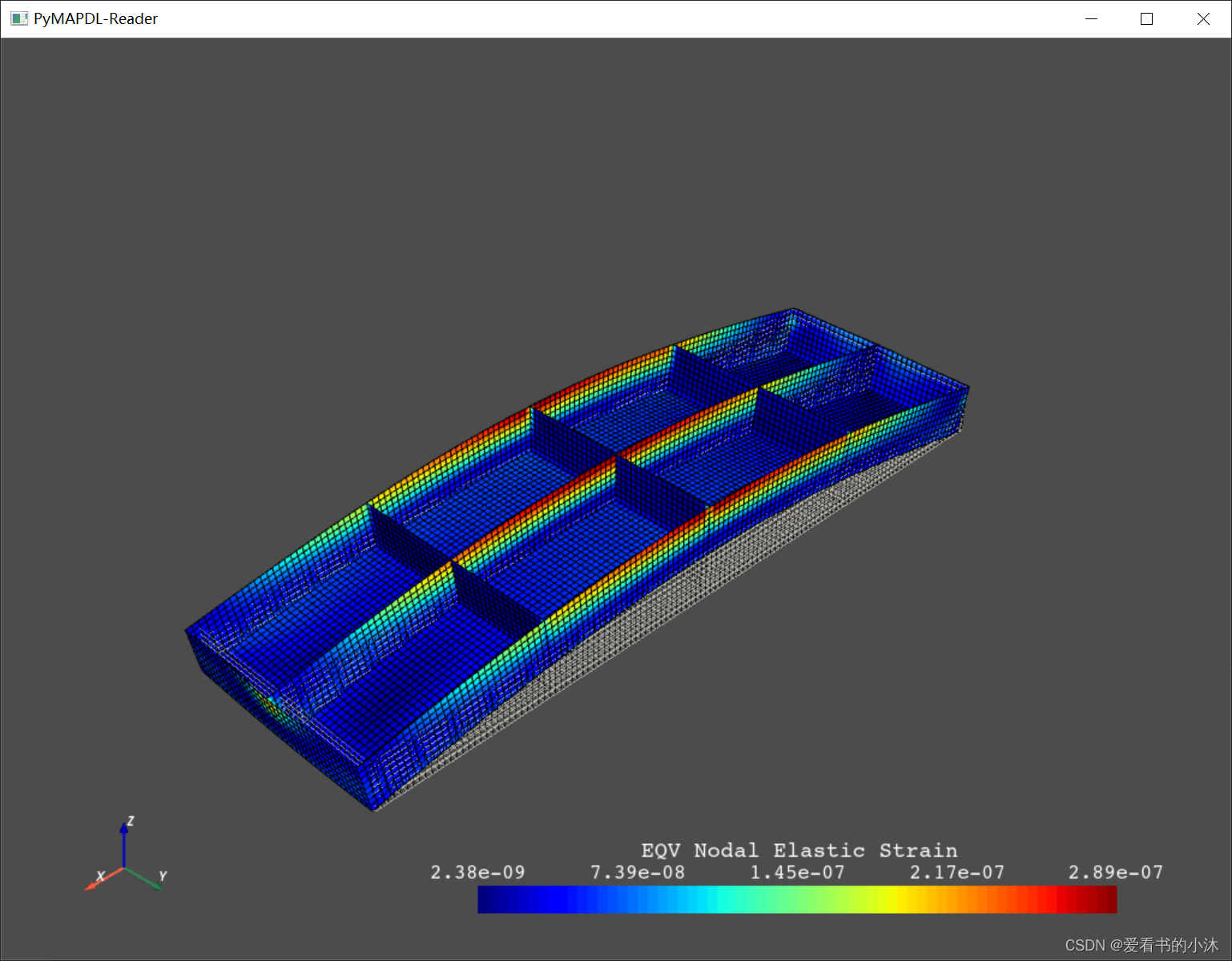Click the PyMAPDL-Reader window icon

pos(19,18)
